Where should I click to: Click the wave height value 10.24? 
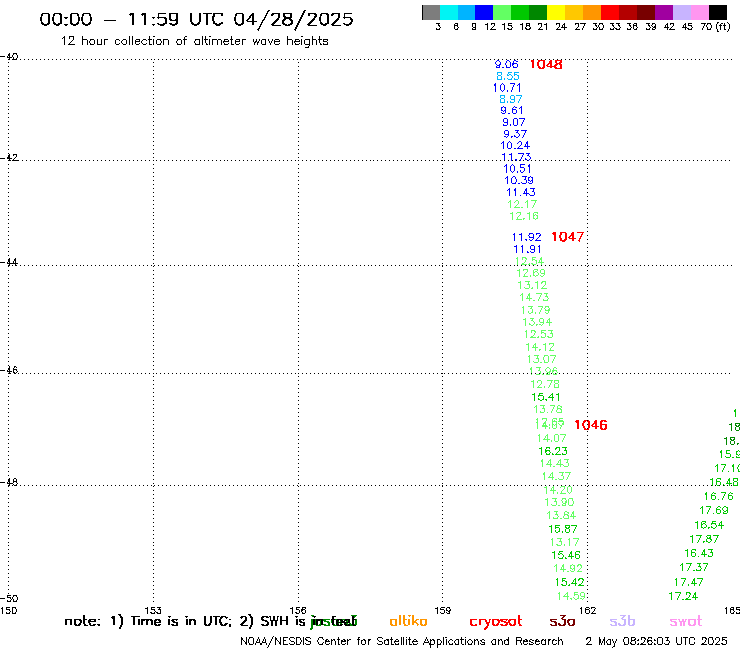tap(515, 145)
